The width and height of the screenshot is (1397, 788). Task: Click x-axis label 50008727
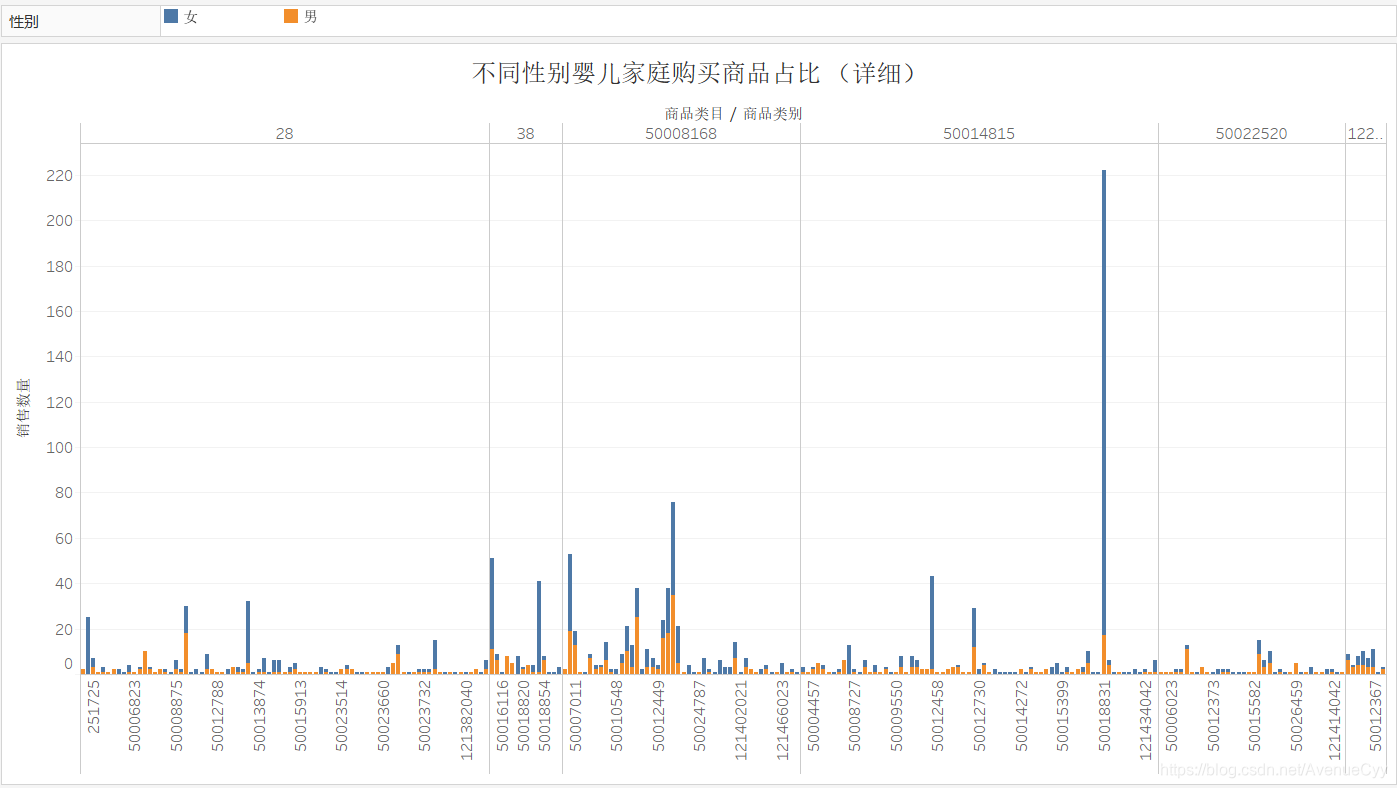855,716
